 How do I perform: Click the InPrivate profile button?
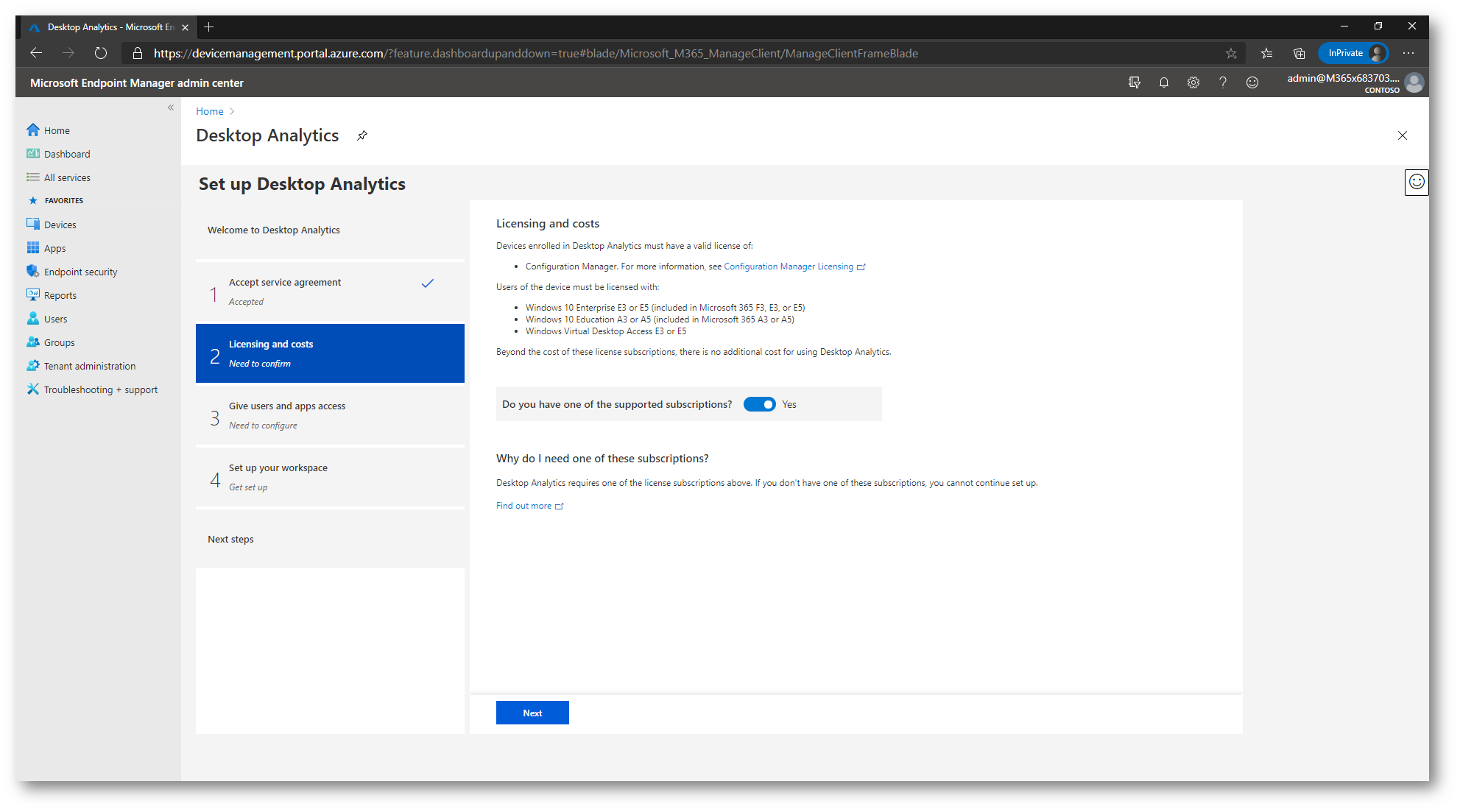[1353, 53]
